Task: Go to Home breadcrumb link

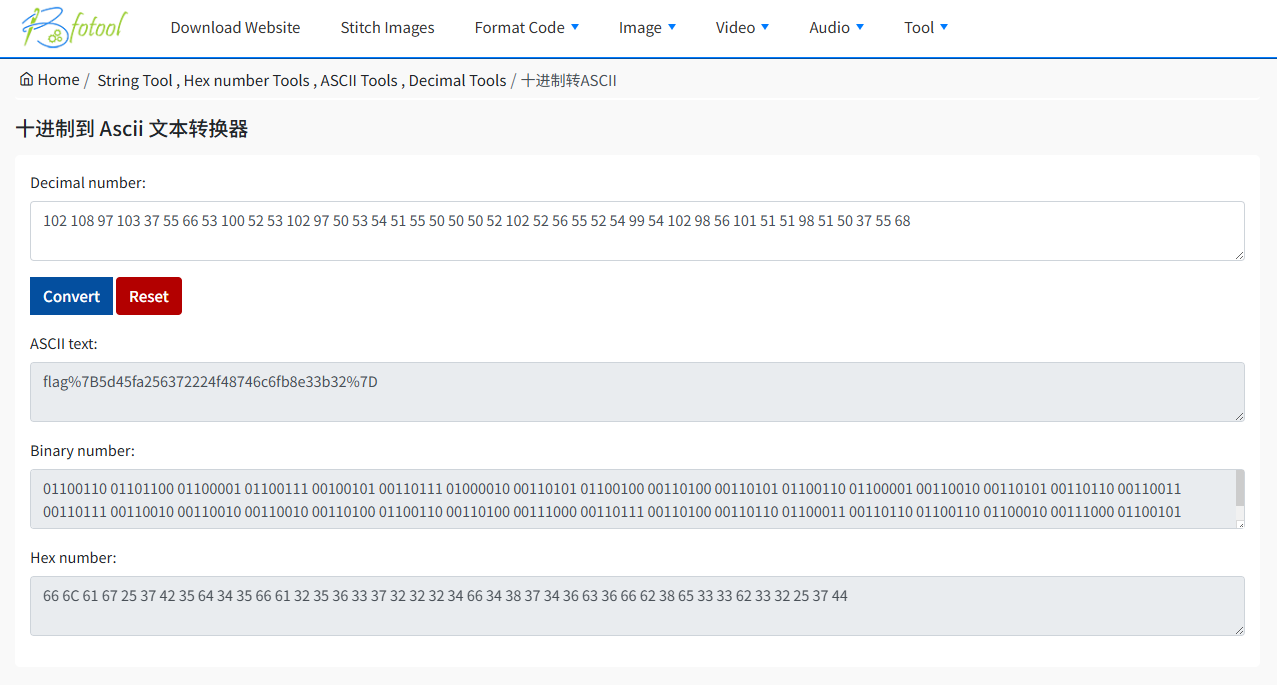Action: (58, 80)
